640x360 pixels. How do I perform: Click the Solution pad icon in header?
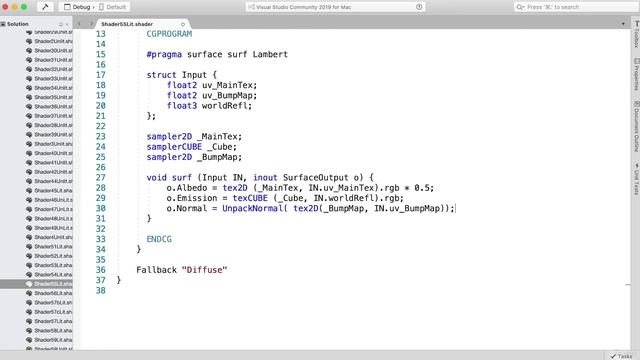point(3,24)
